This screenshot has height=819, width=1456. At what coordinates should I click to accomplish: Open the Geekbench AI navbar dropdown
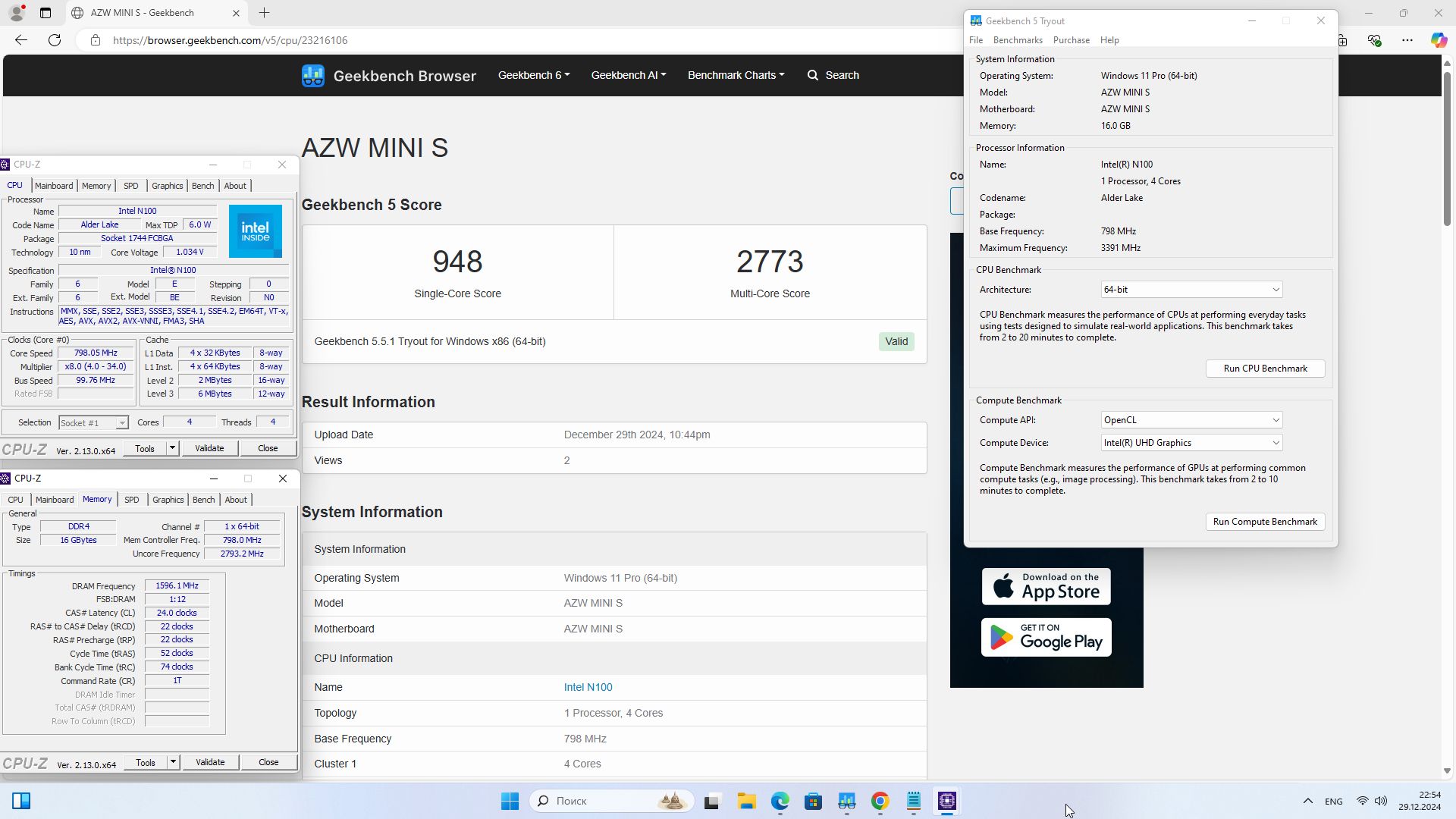pos(629,75)
